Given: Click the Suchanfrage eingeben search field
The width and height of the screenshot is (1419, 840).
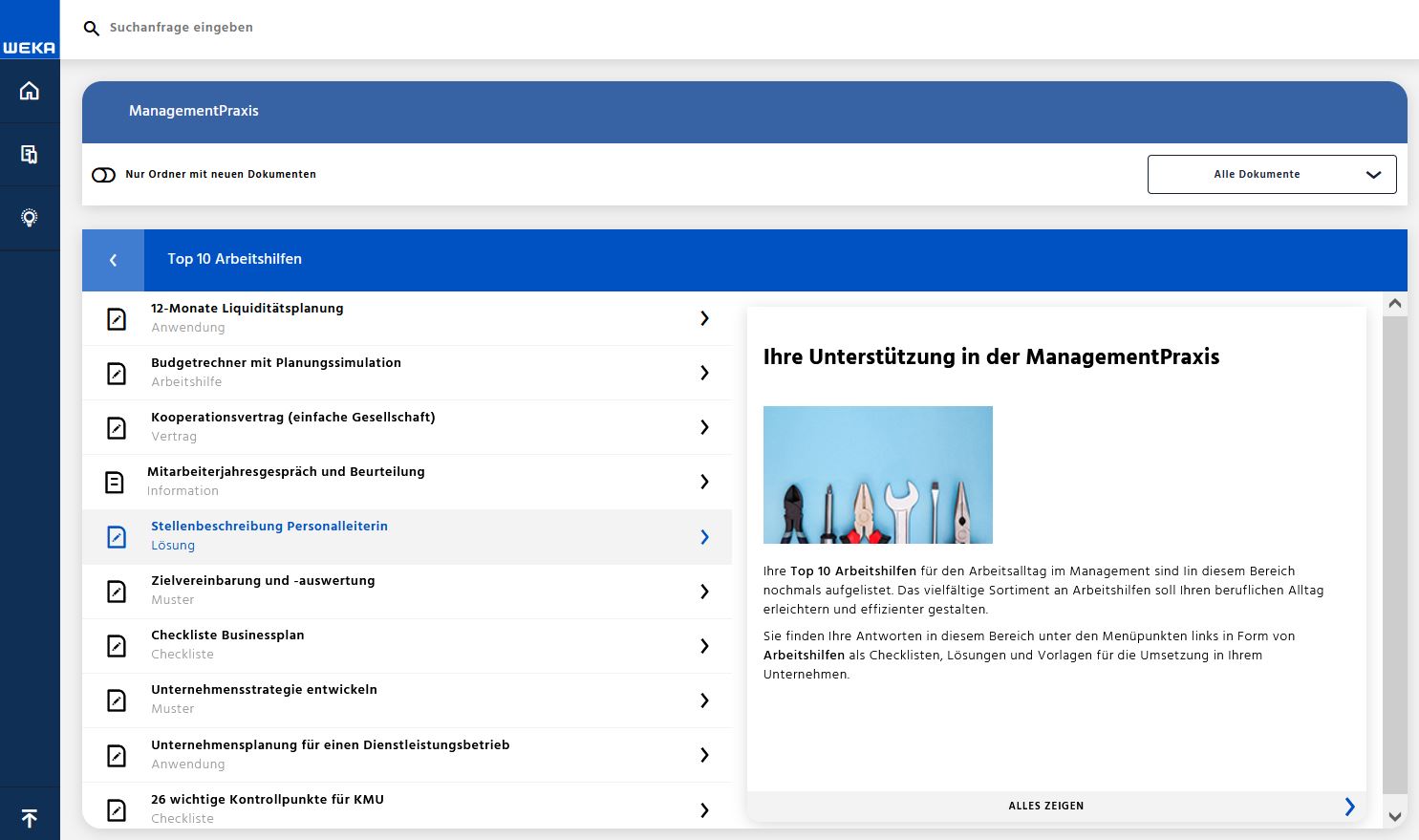Looking at the screenshot, I should click(382, 28).
